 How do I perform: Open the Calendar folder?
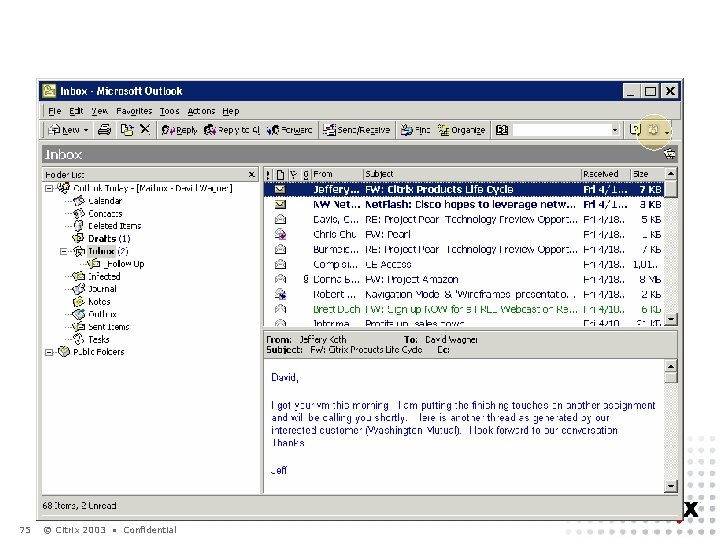click(105, 201)
